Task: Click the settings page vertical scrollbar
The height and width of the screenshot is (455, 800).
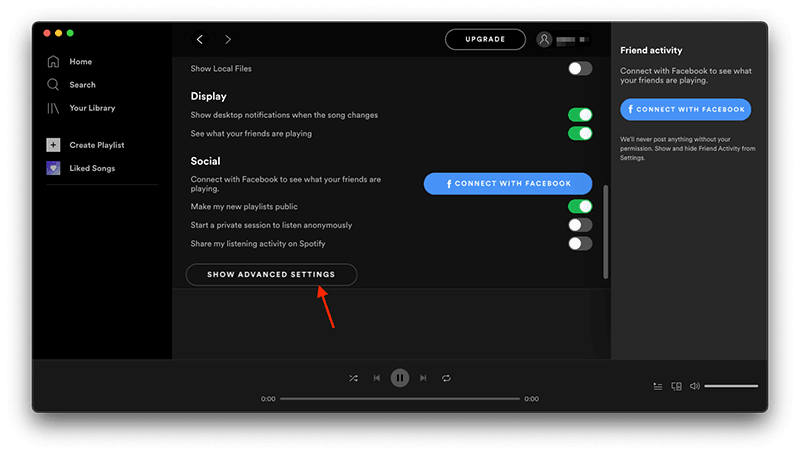Action: click(606, 232)
